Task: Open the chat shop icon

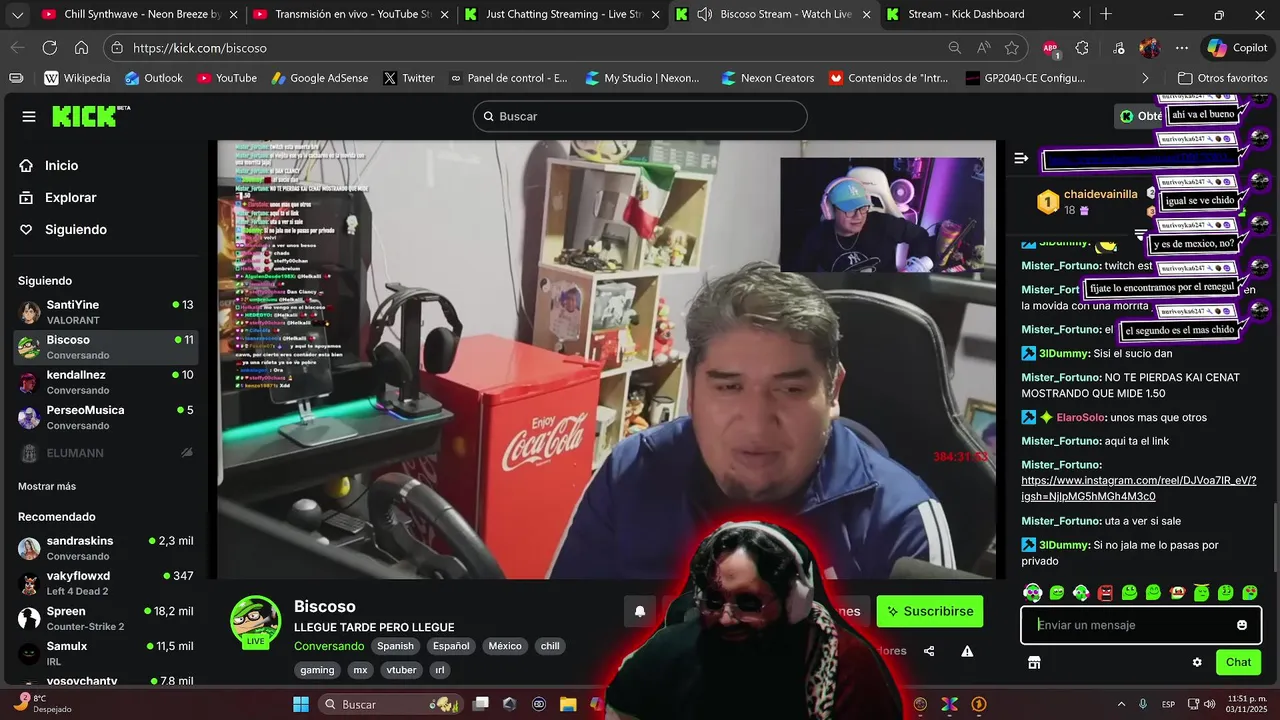Action: coord(1034,662)
